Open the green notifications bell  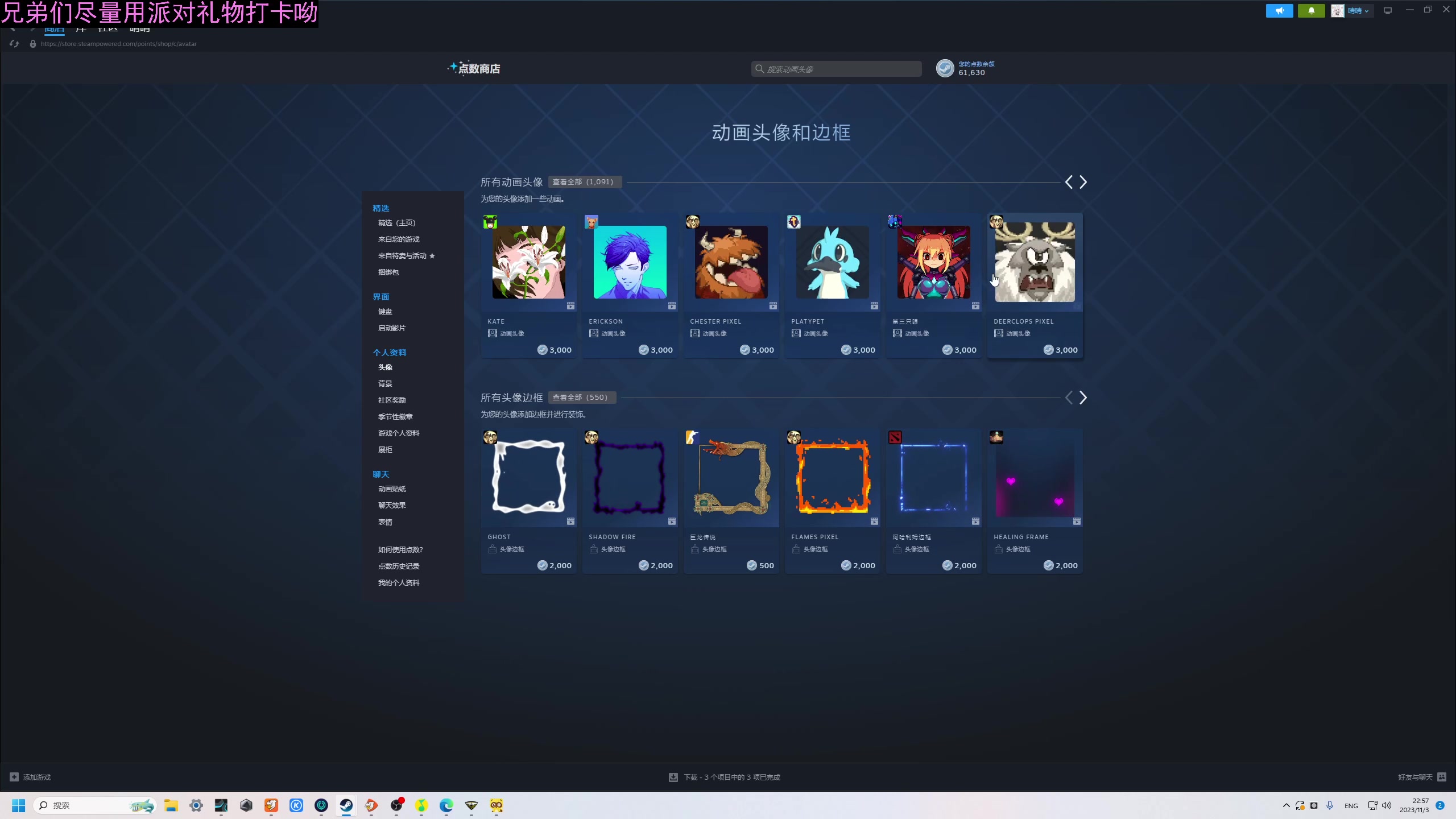(x=1311, y=11)
